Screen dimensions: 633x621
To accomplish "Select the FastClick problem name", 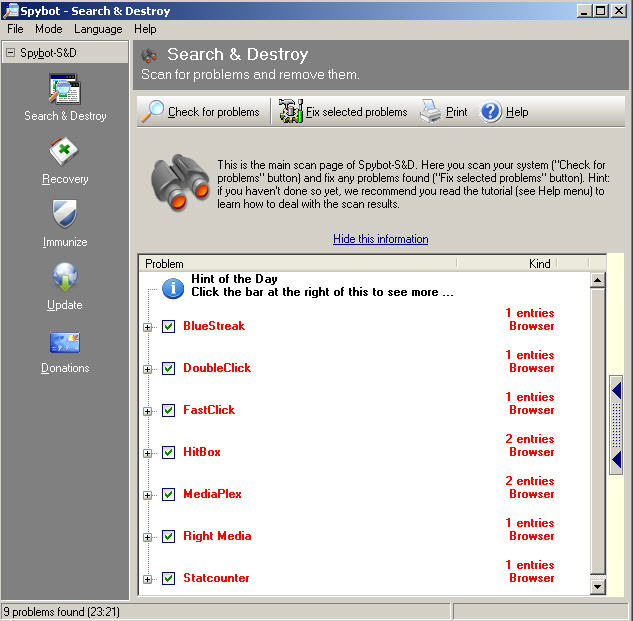I will [209, 410].
